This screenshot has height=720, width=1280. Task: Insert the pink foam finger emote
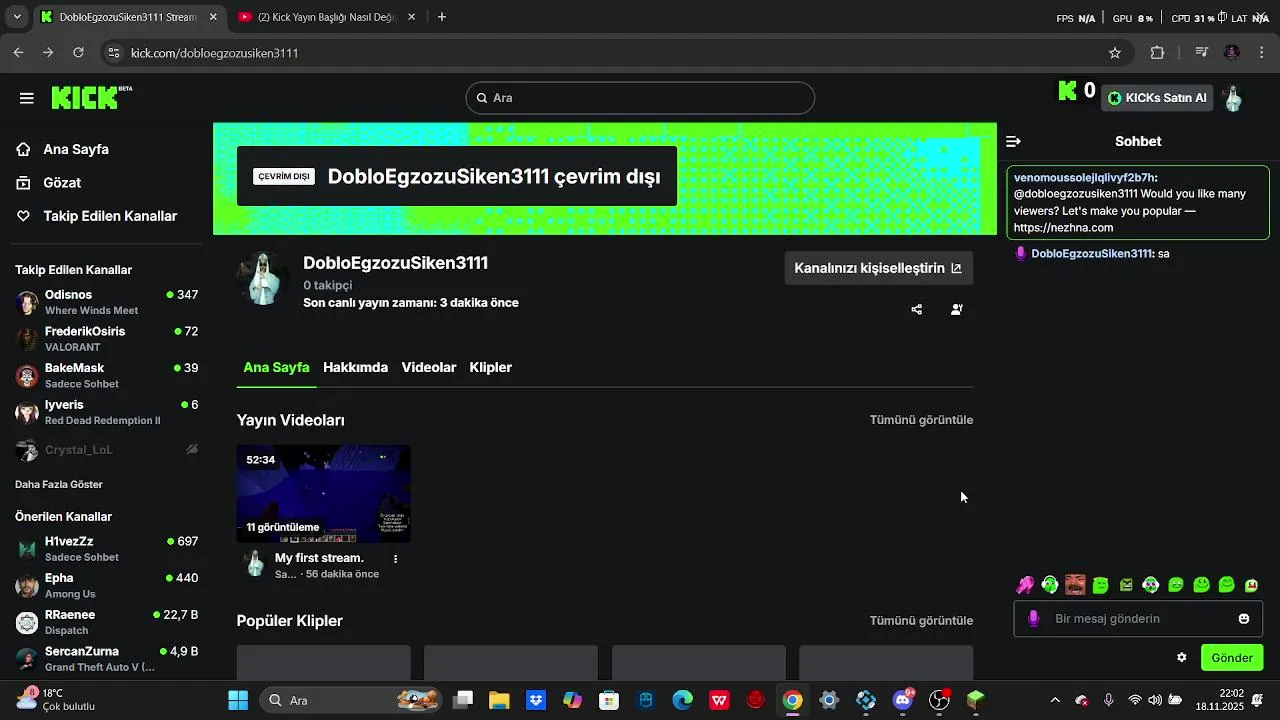[x=1025, y=585]
